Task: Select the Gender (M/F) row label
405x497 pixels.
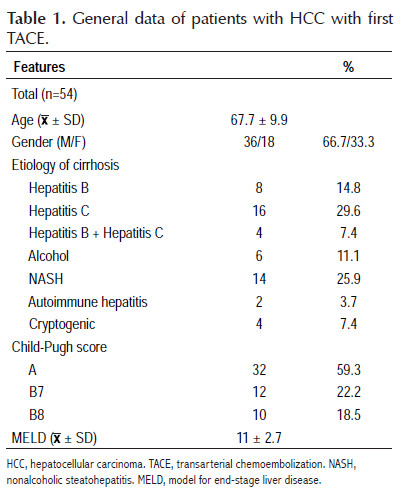Action: pyautogui.click(x=49, y=142)
